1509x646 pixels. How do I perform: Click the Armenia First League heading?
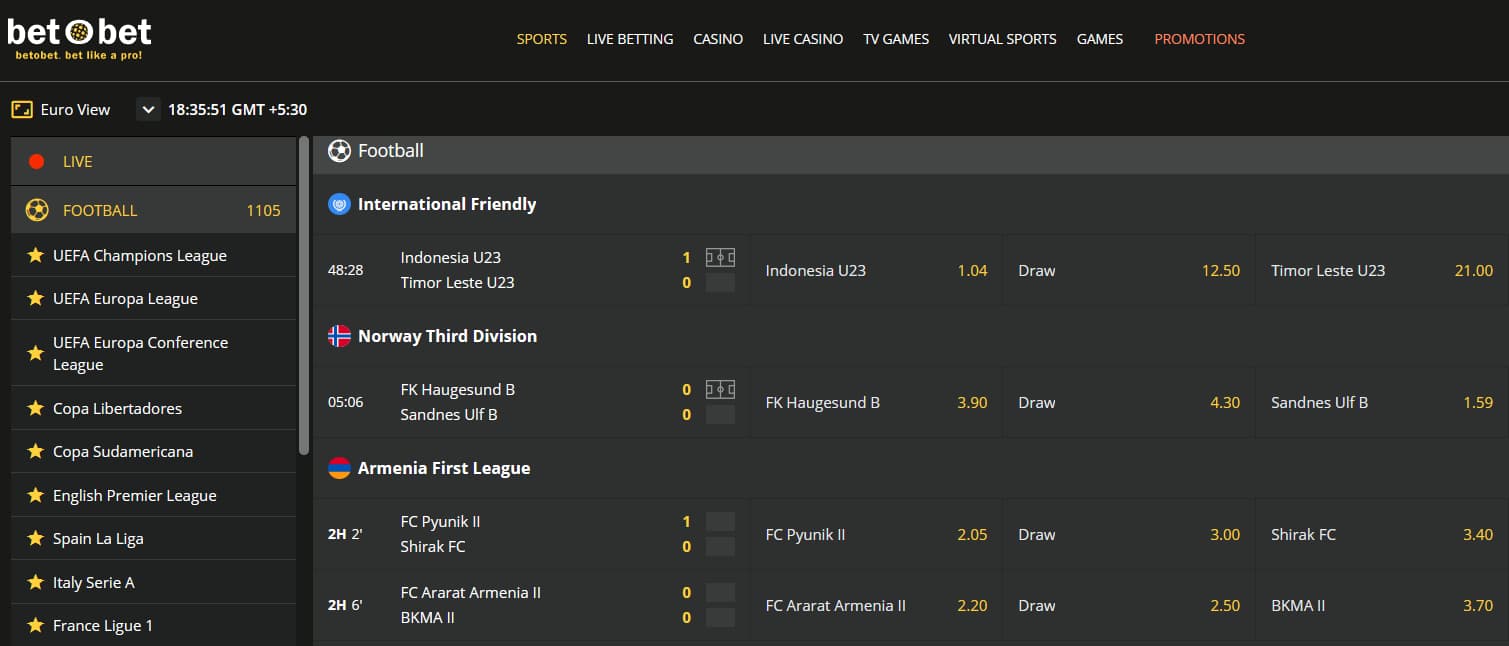[444, 468]
